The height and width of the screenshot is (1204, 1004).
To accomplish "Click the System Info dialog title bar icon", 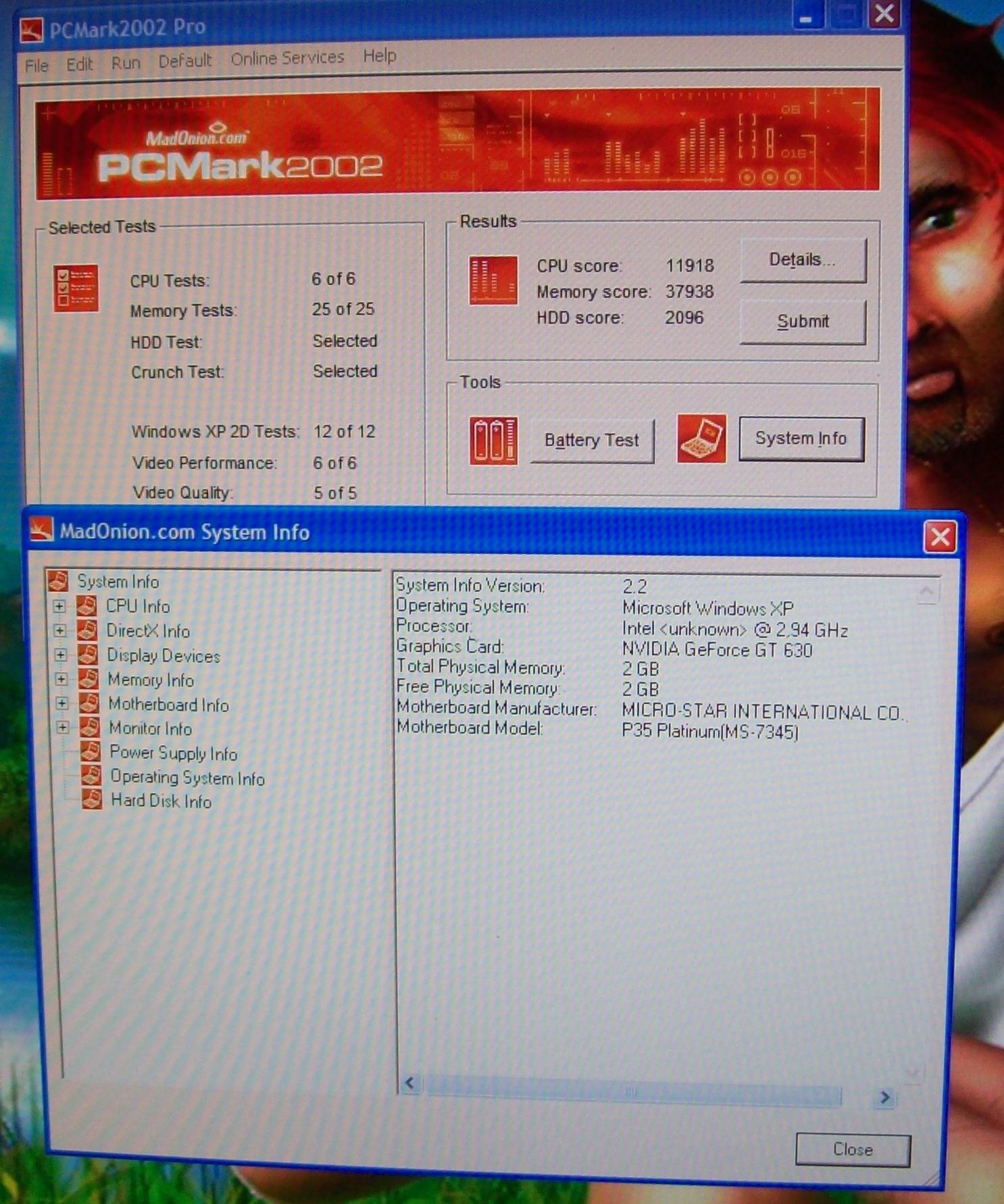I will coord(42,529).
